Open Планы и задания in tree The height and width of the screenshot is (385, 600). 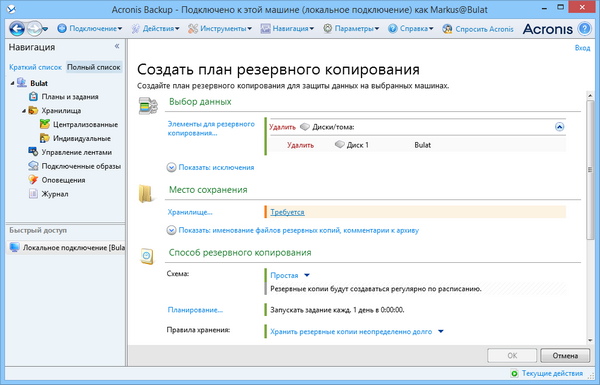70,97
